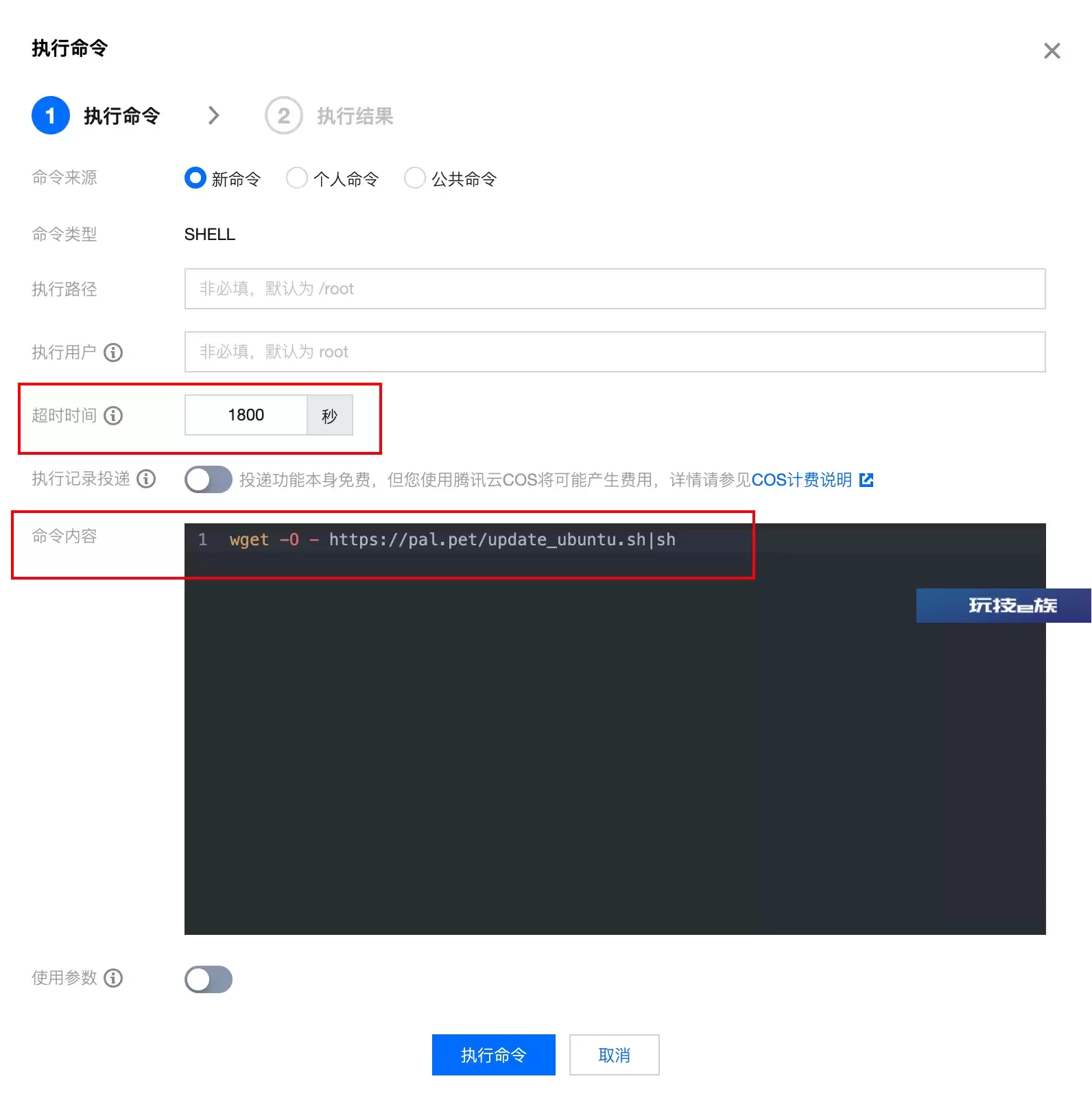The width and height of the screenshot is (1092, 1107).
Task: Click the 取消 button
Action: tap(615, 1055)
